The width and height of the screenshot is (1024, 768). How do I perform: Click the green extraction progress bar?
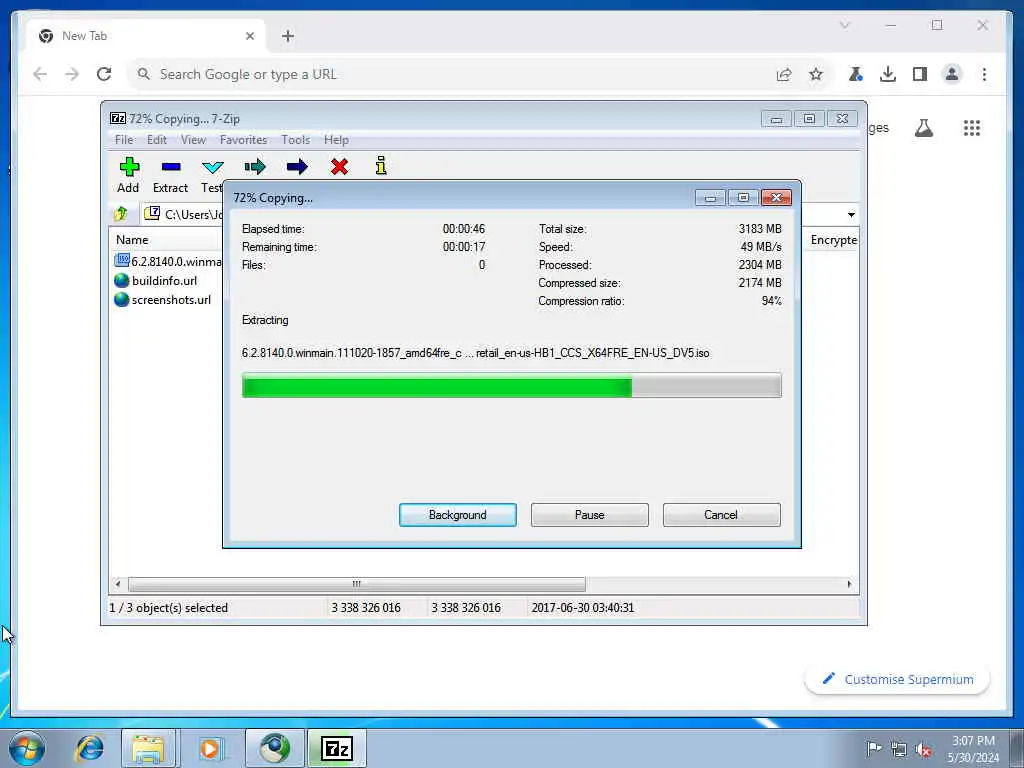pyautogui.click(x=511, y=385)
